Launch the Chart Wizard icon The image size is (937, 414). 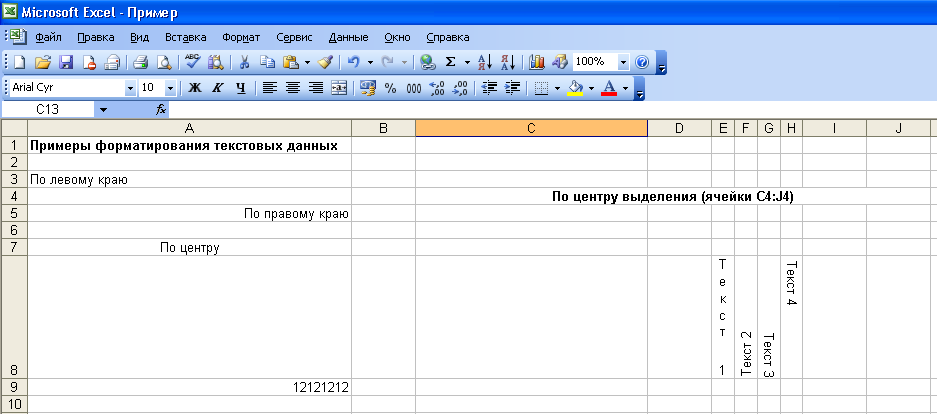537,62
